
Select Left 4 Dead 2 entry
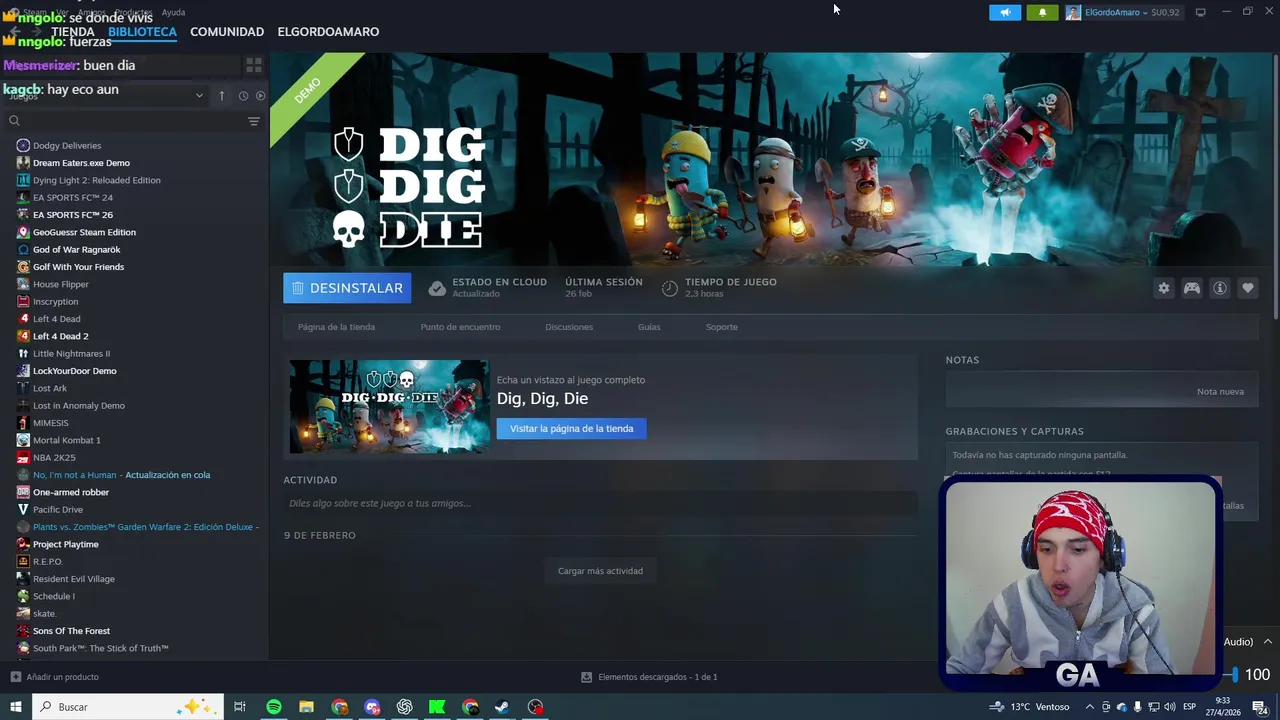click(60, 336)
